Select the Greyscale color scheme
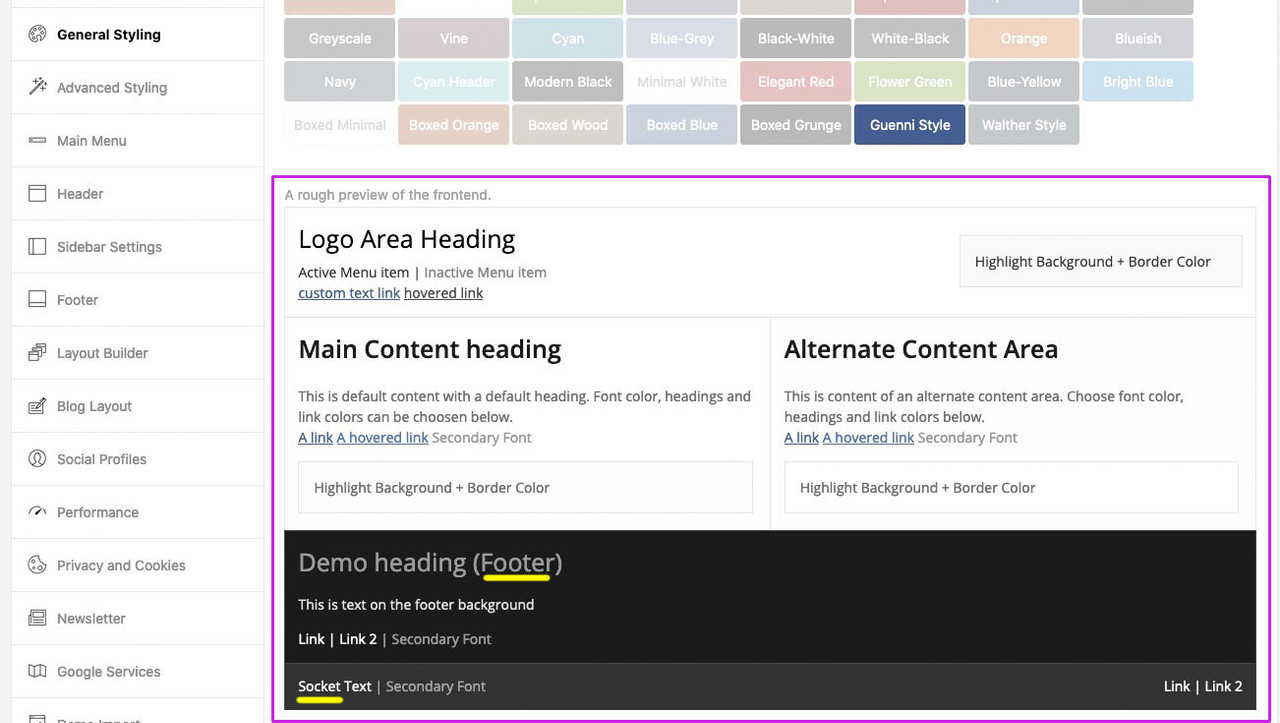Image resolution: width=1280 pixels, height=723 pixels. click(340, 38)
